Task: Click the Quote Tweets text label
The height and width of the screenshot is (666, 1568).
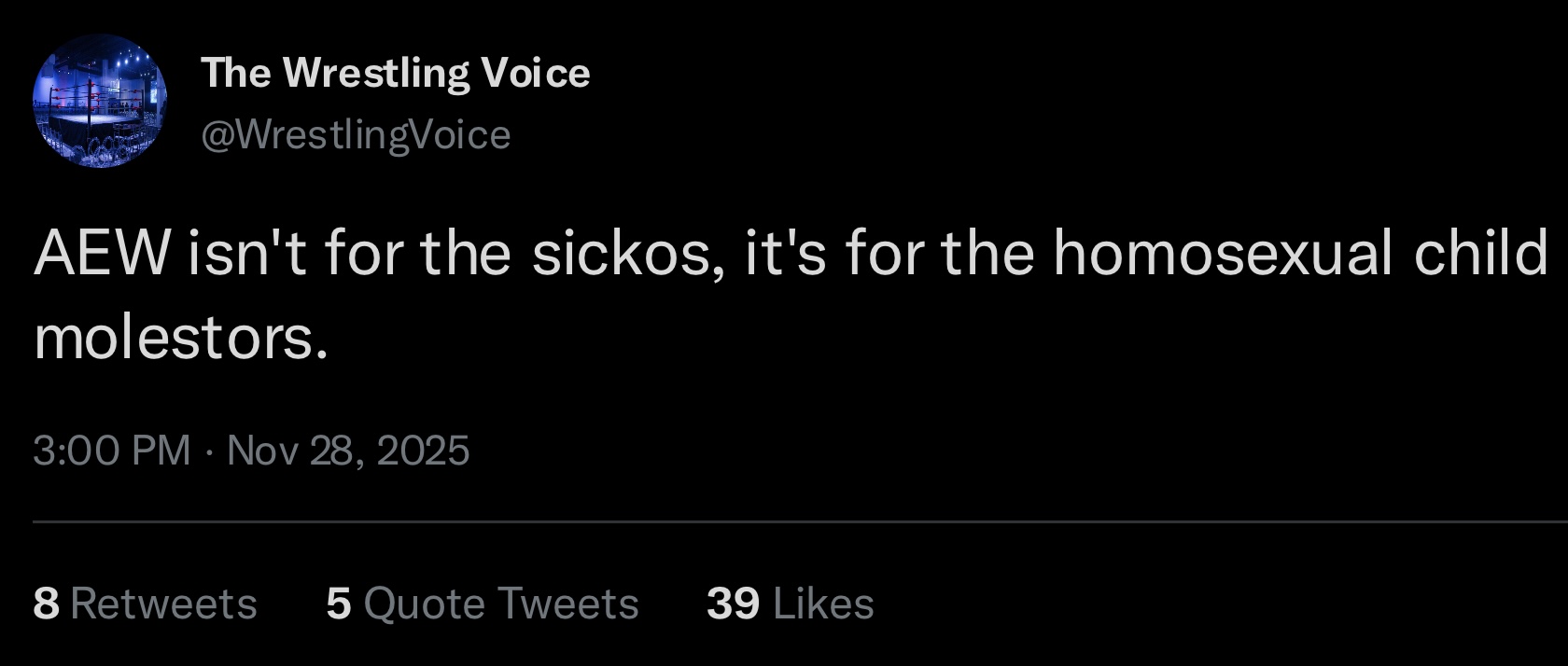Action: coord(501,604)
